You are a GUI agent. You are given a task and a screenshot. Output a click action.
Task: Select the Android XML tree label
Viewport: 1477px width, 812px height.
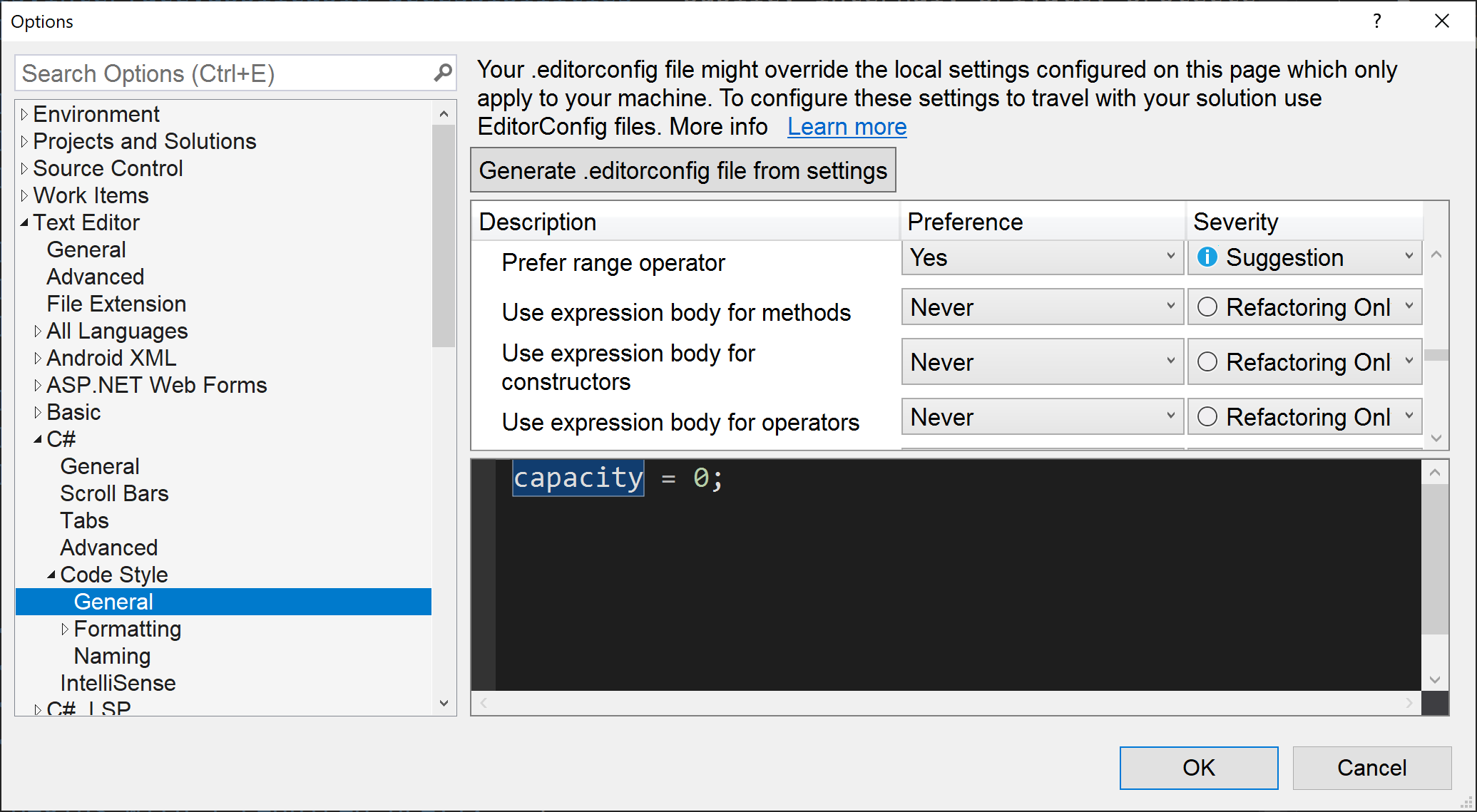point(111,358)
